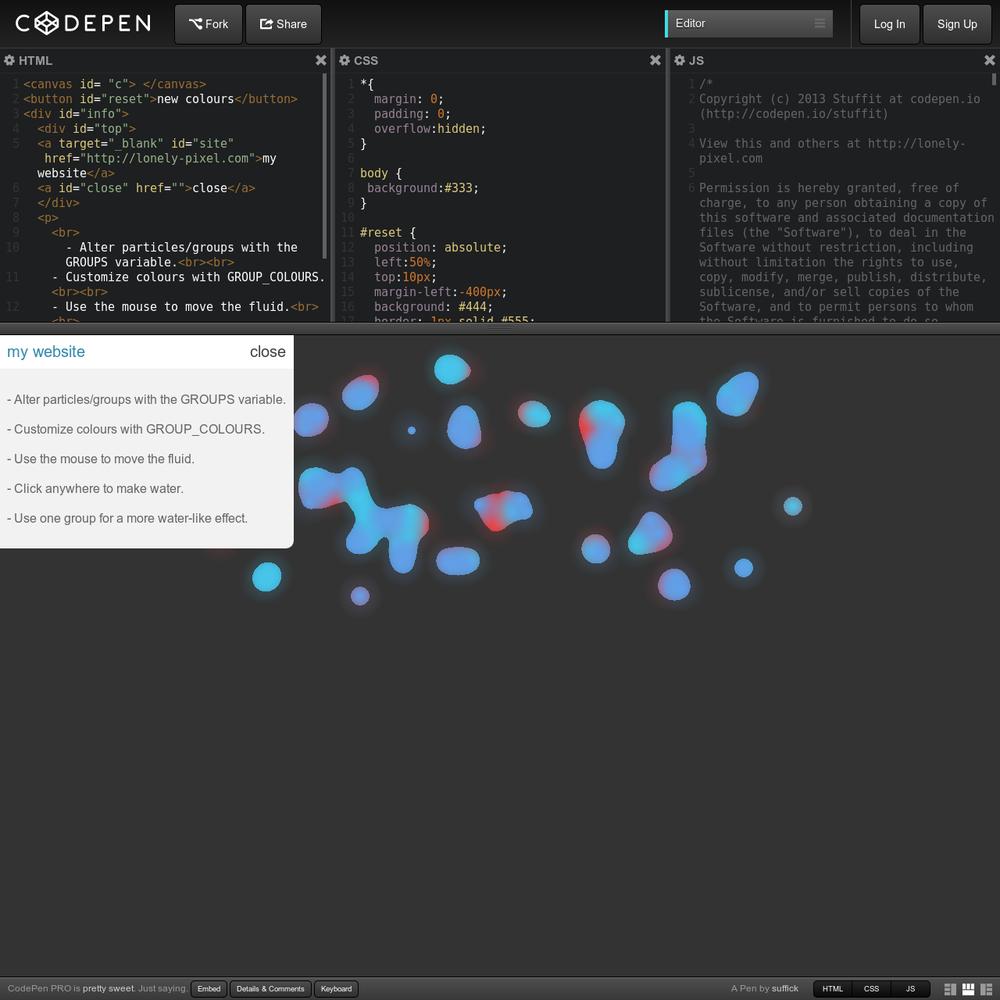Screen dimensions: 1000x1000
Task: Click 'Use the mouse to move the fluid' preview text
Action: coord(101,459)
